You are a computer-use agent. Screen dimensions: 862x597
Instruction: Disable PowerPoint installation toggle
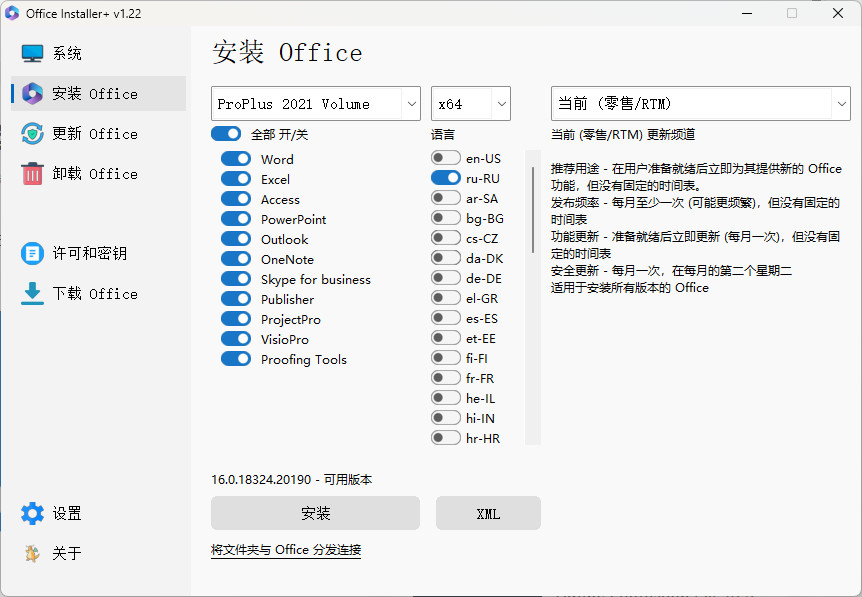click(x=236, y=218)
